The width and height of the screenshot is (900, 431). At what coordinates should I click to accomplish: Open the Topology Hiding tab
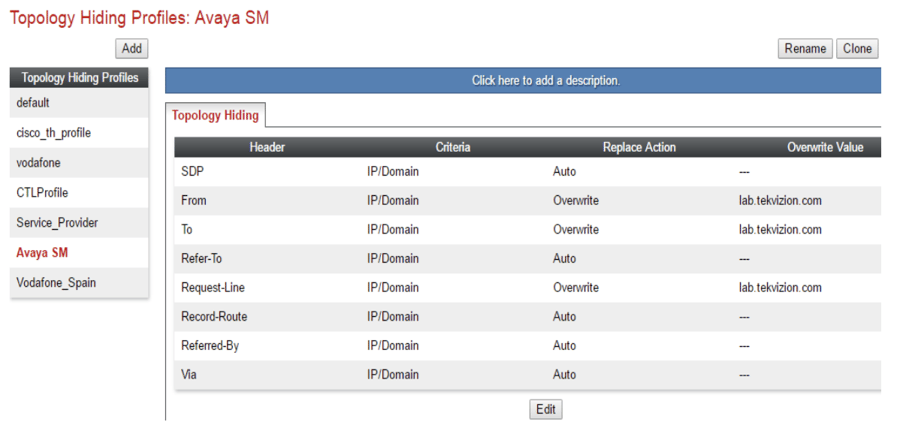pyautogui.click(x=215, y=115)
